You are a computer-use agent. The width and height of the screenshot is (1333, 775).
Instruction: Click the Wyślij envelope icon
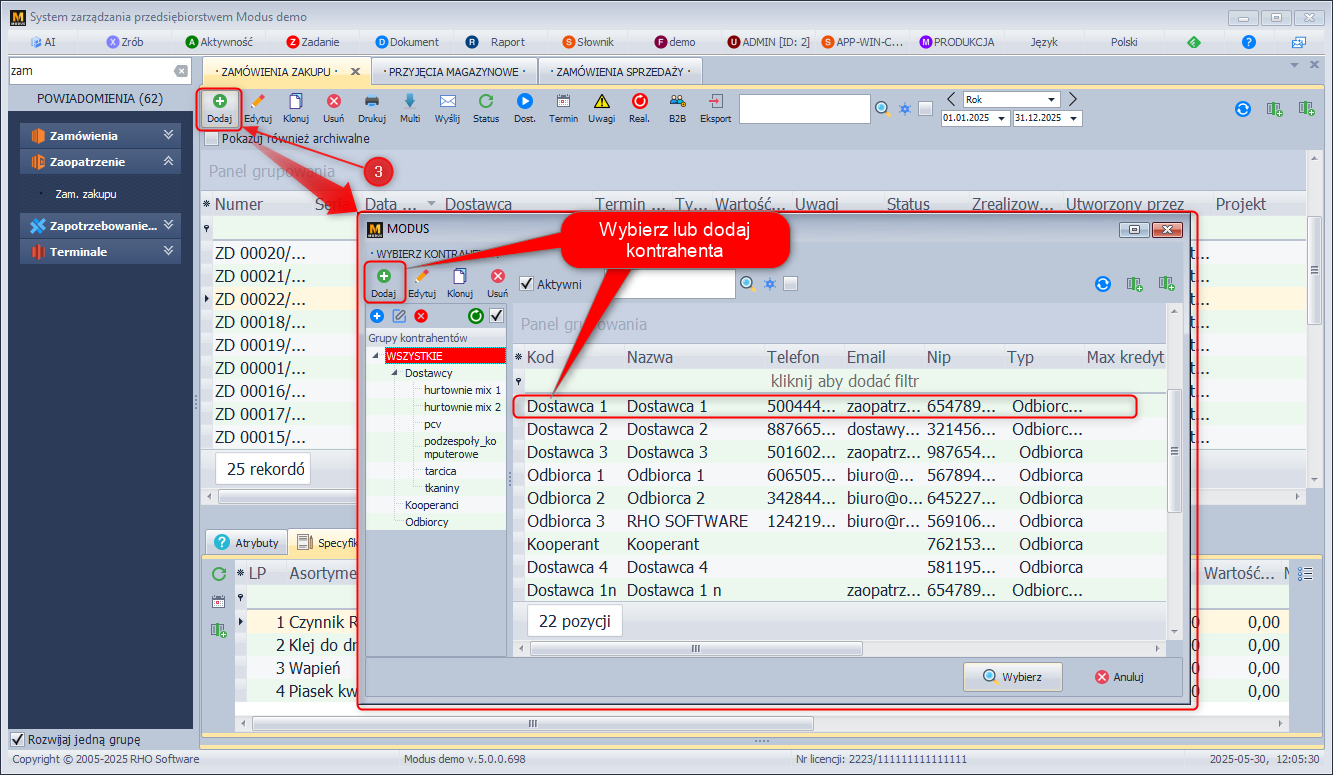coord(447,102)
